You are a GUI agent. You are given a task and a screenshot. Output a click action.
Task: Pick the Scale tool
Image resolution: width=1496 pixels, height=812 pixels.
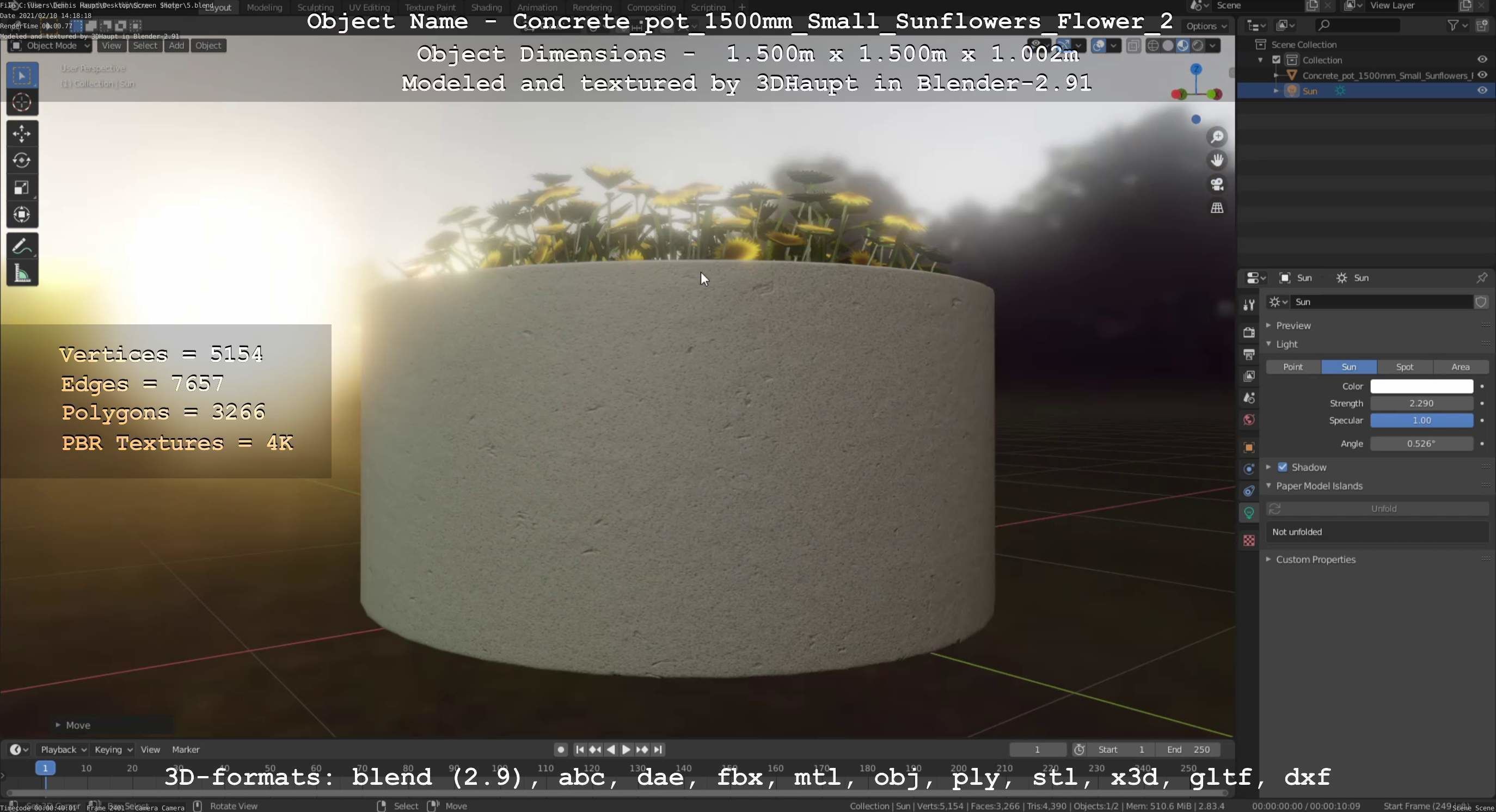point(22,188)
